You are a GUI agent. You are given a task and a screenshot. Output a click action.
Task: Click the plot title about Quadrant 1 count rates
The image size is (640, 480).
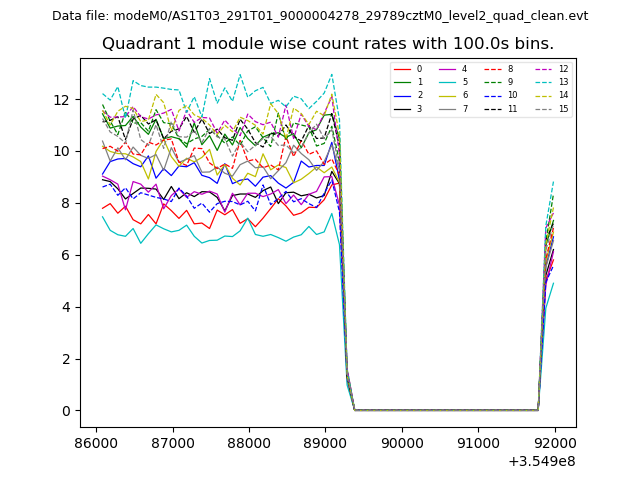327,44
